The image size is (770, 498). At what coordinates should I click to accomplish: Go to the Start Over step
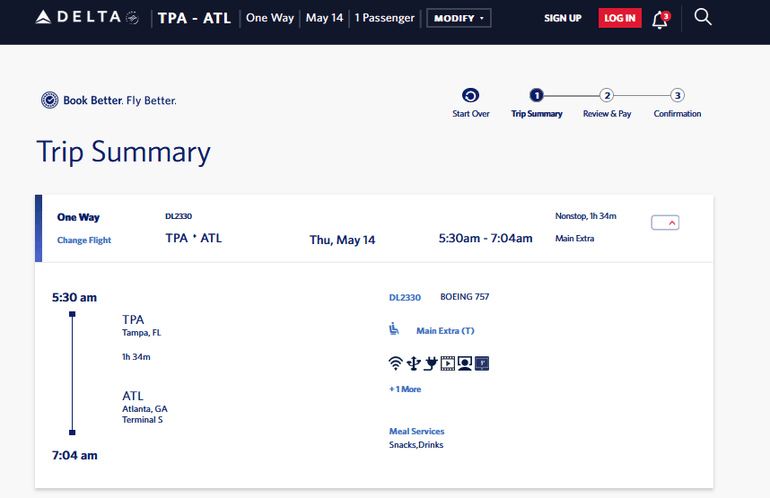470,96
